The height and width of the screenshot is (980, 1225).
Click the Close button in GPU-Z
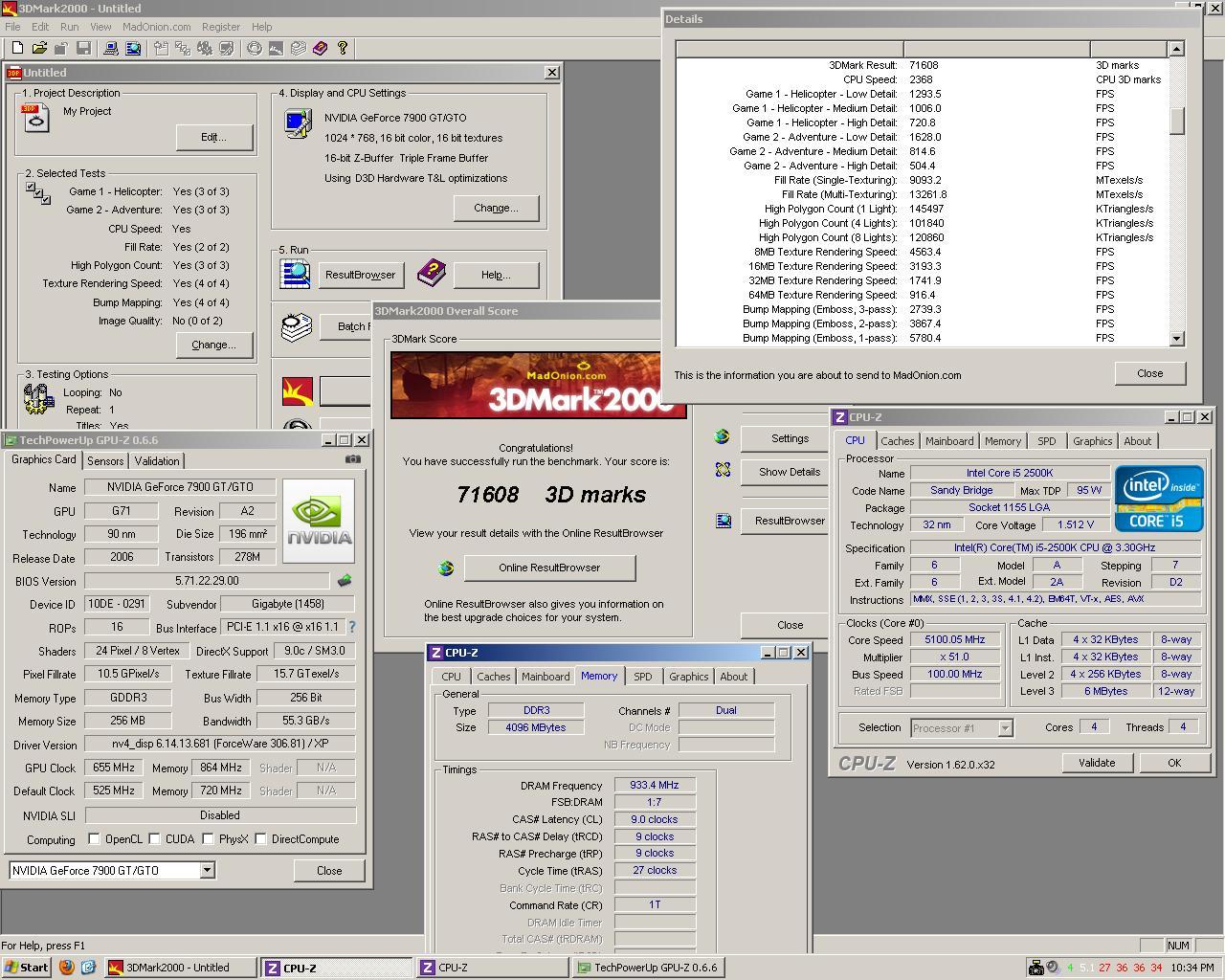click(329, 871)
